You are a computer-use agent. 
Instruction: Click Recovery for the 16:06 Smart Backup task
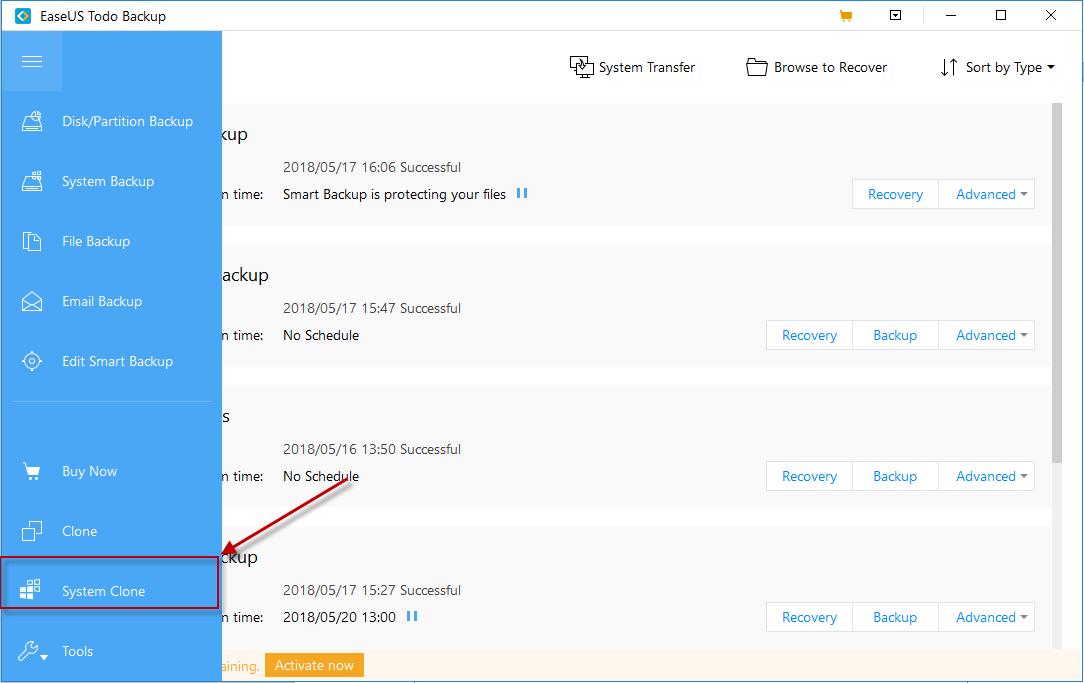[895, 194]
